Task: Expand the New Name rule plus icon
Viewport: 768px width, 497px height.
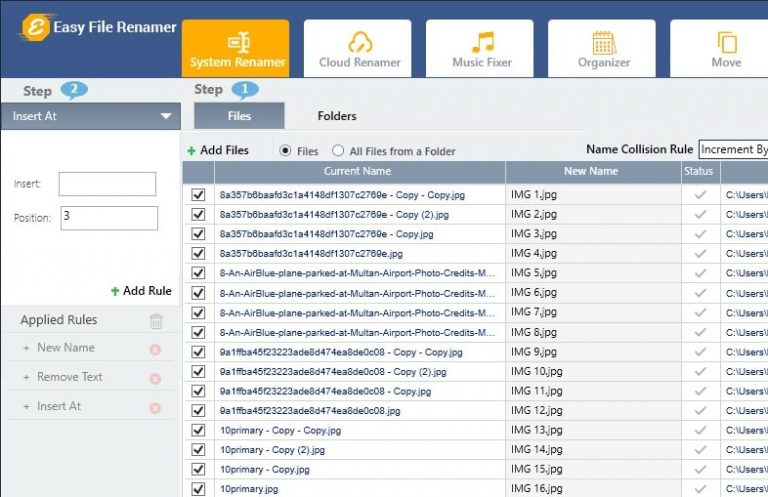Action: (26, 348)
